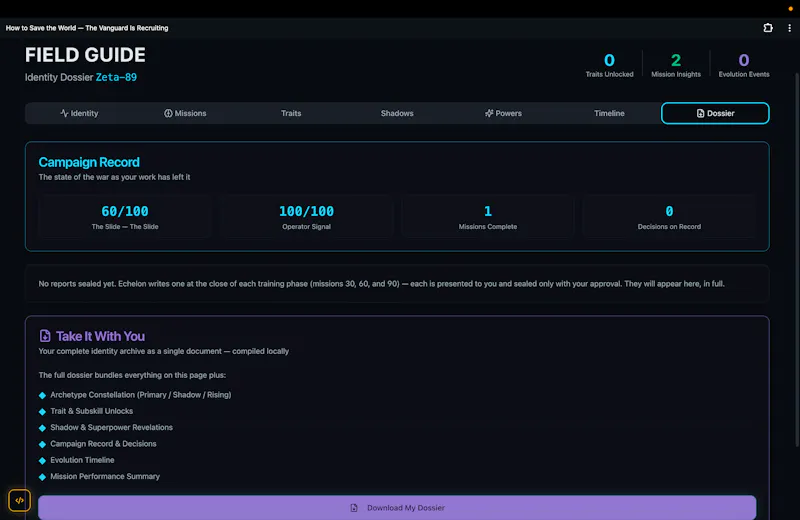Screen dimensions: 800x520
Task: Switch to the Missions tab
Action: tap(185, 113)
